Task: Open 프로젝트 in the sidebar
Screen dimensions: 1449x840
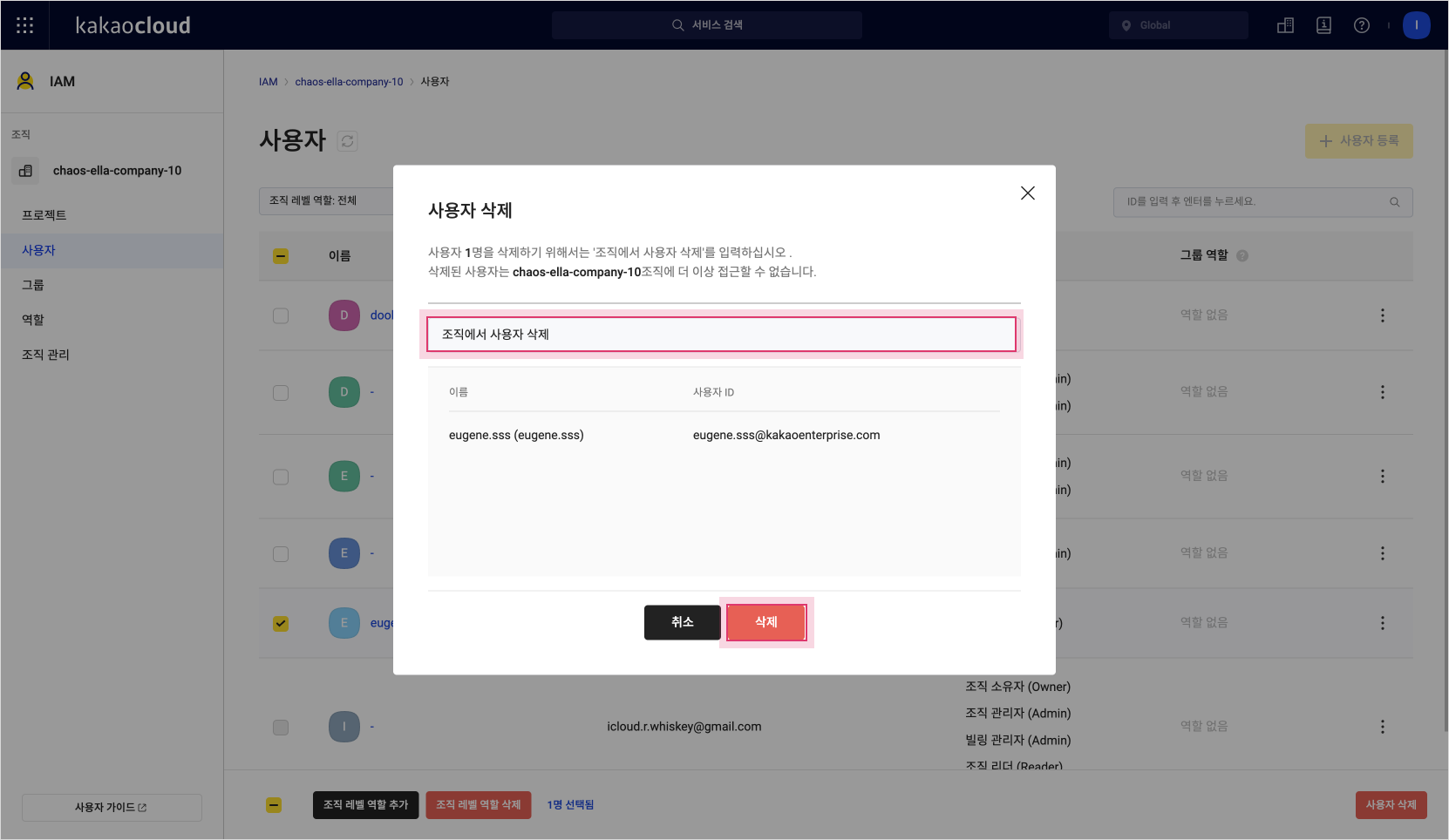Action: tap(112, 215)
